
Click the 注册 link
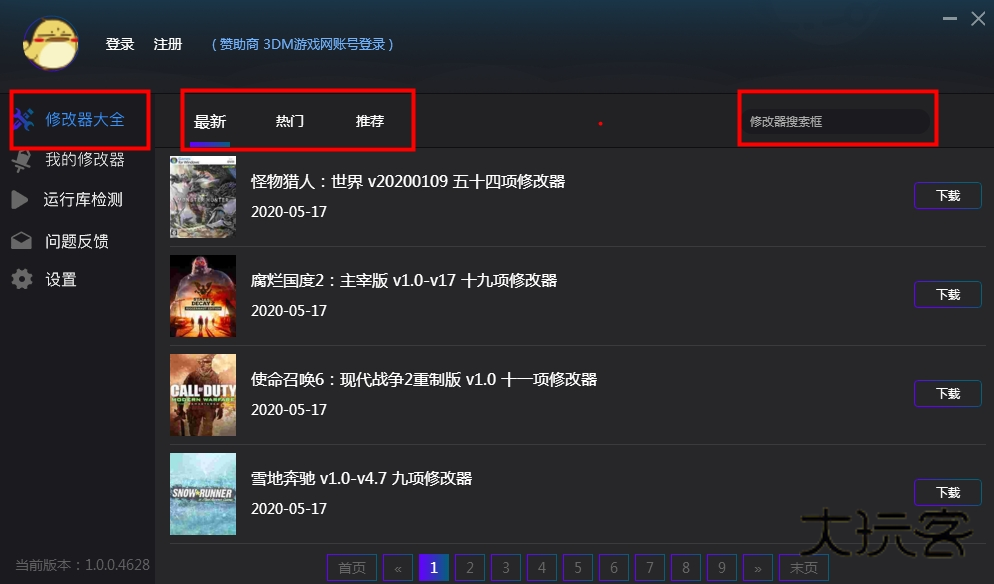[166, 43]
